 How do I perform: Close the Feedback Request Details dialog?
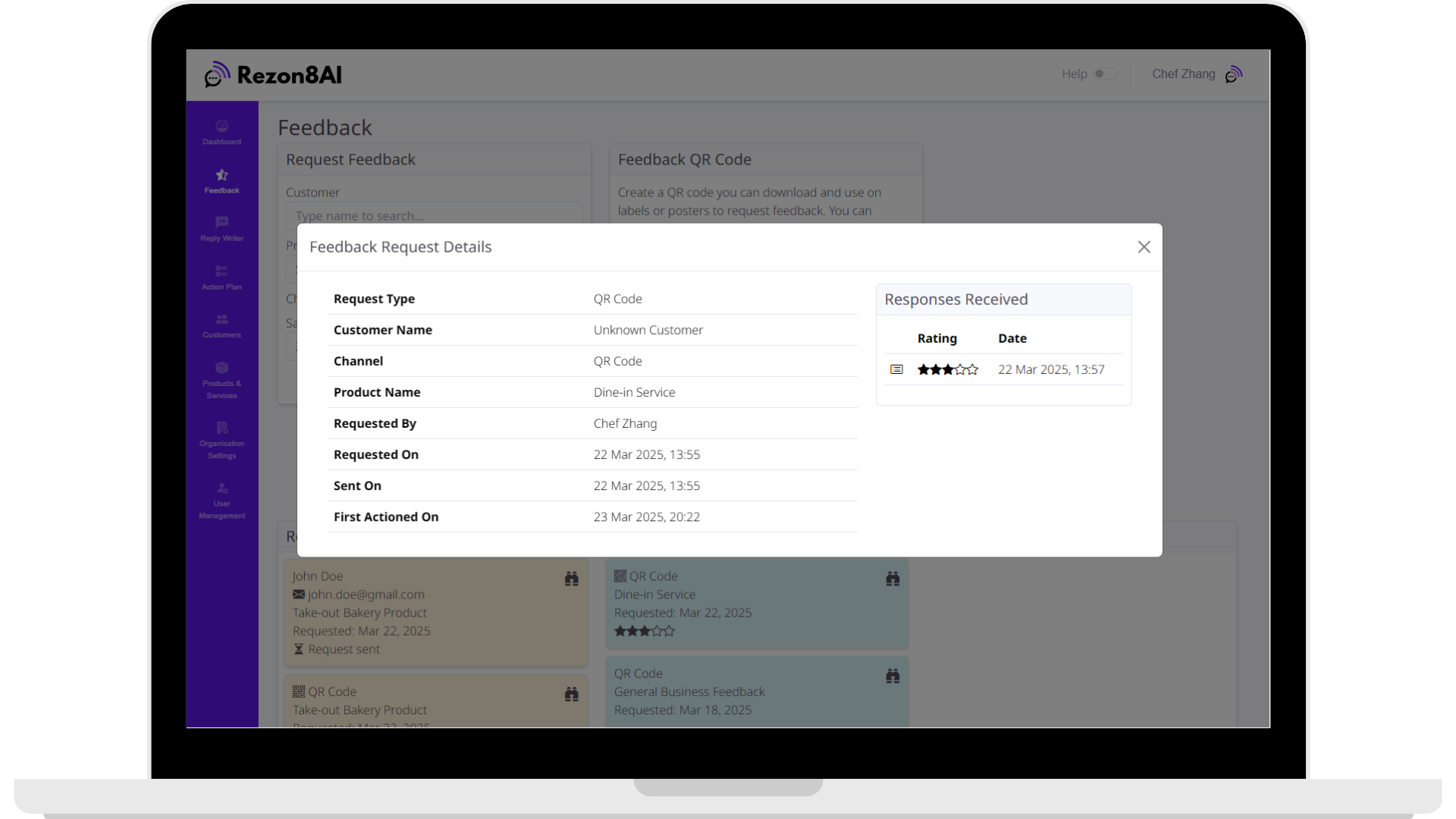point(1144,246)
